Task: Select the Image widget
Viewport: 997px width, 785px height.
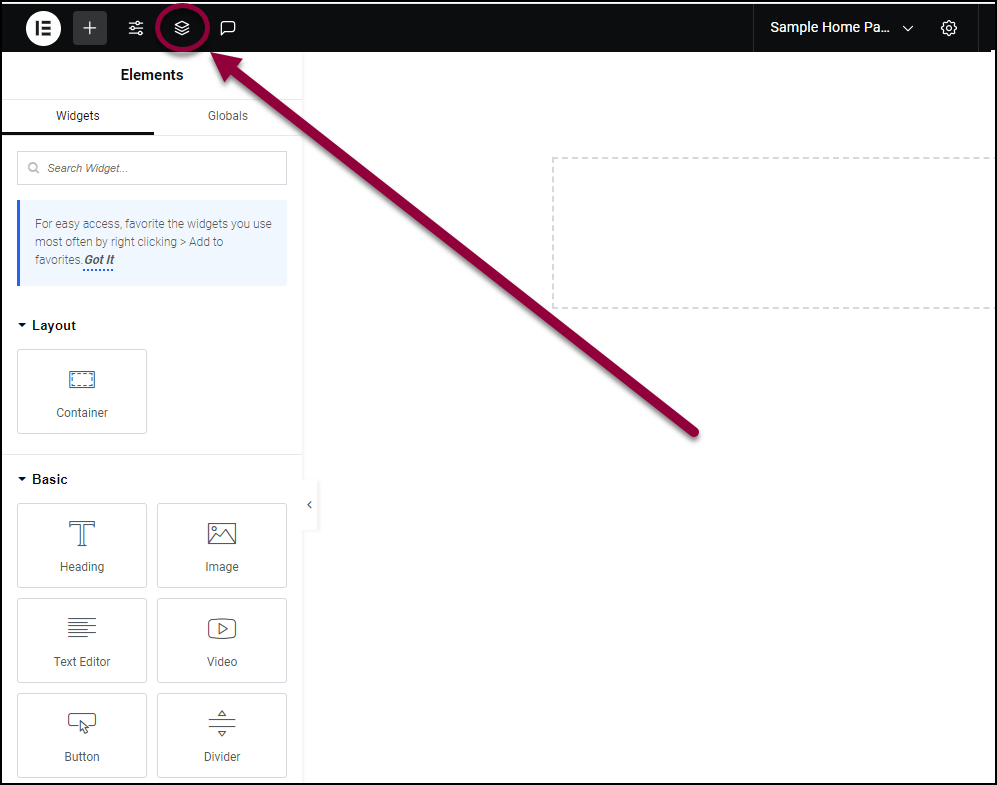Action: click(222, 545)
